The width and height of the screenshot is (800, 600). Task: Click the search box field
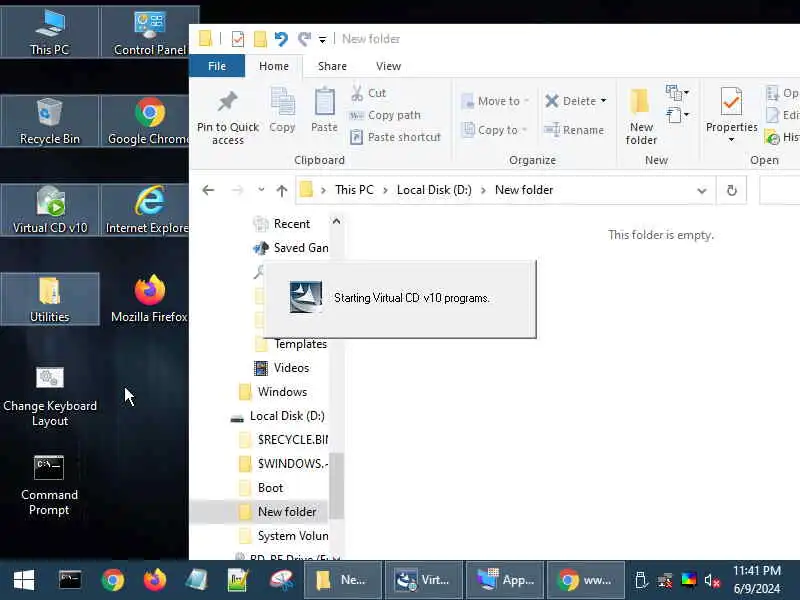point(779,190)
